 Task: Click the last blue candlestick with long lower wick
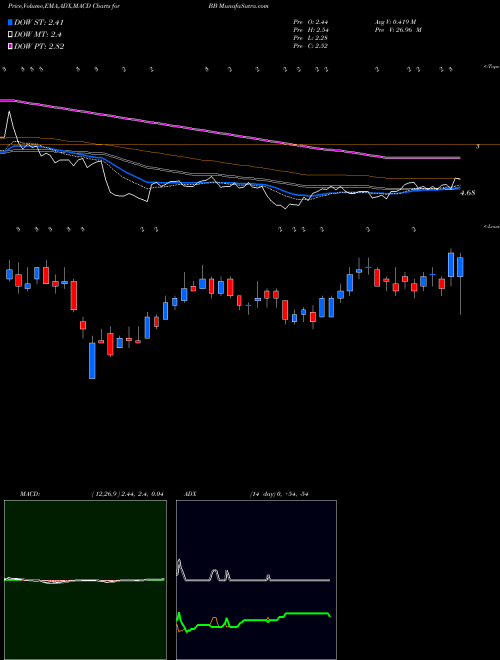point(460,267)
